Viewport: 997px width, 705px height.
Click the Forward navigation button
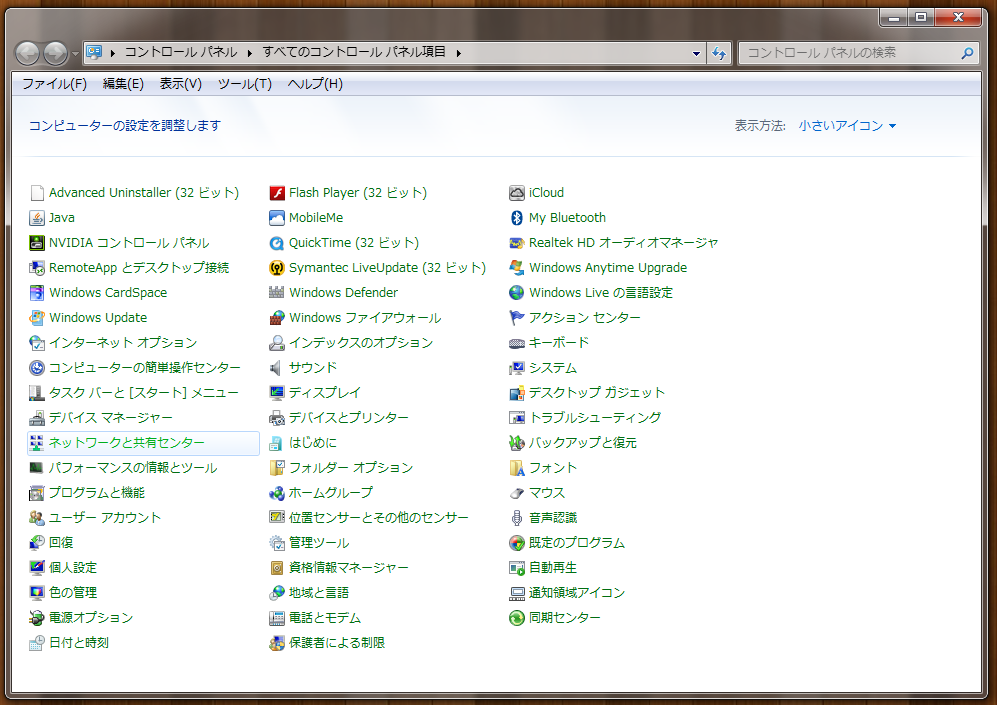pos(55,53)
